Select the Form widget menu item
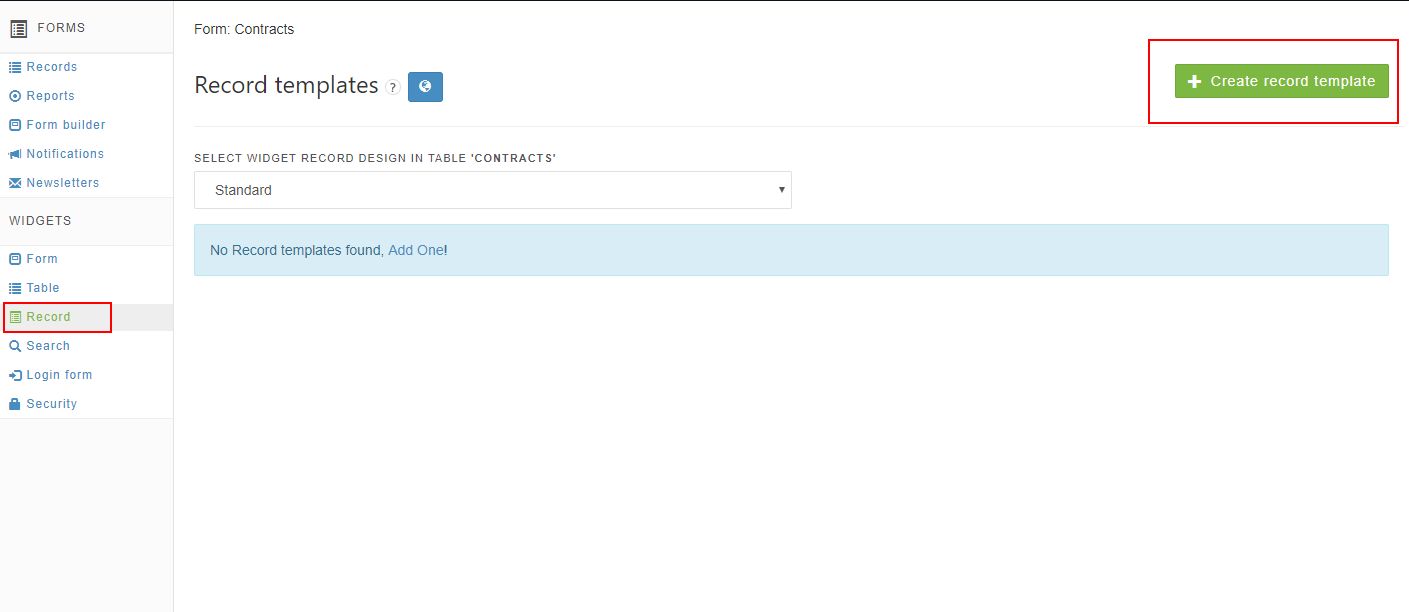The image size is (1409, 612). pos(42,259)
